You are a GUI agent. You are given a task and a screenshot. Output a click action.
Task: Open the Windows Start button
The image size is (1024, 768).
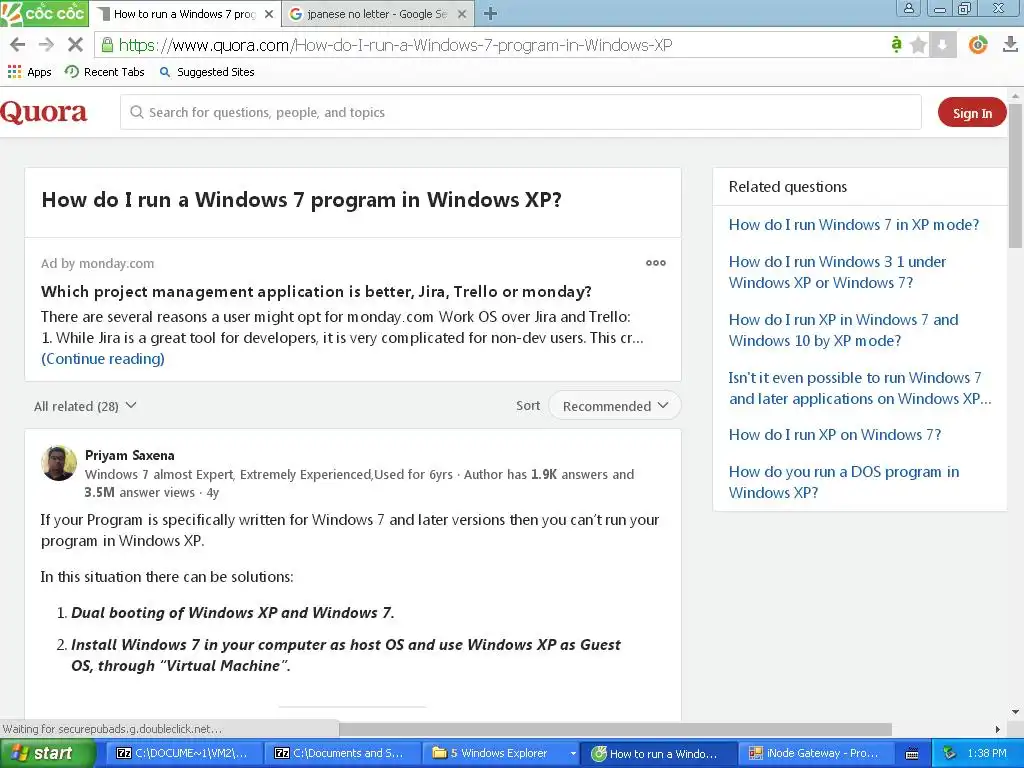[48, 753]
